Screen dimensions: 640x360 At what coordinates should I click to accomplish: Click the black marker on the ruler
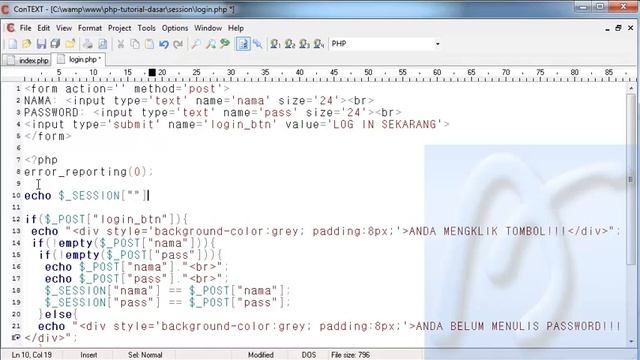tap(152, 72)
